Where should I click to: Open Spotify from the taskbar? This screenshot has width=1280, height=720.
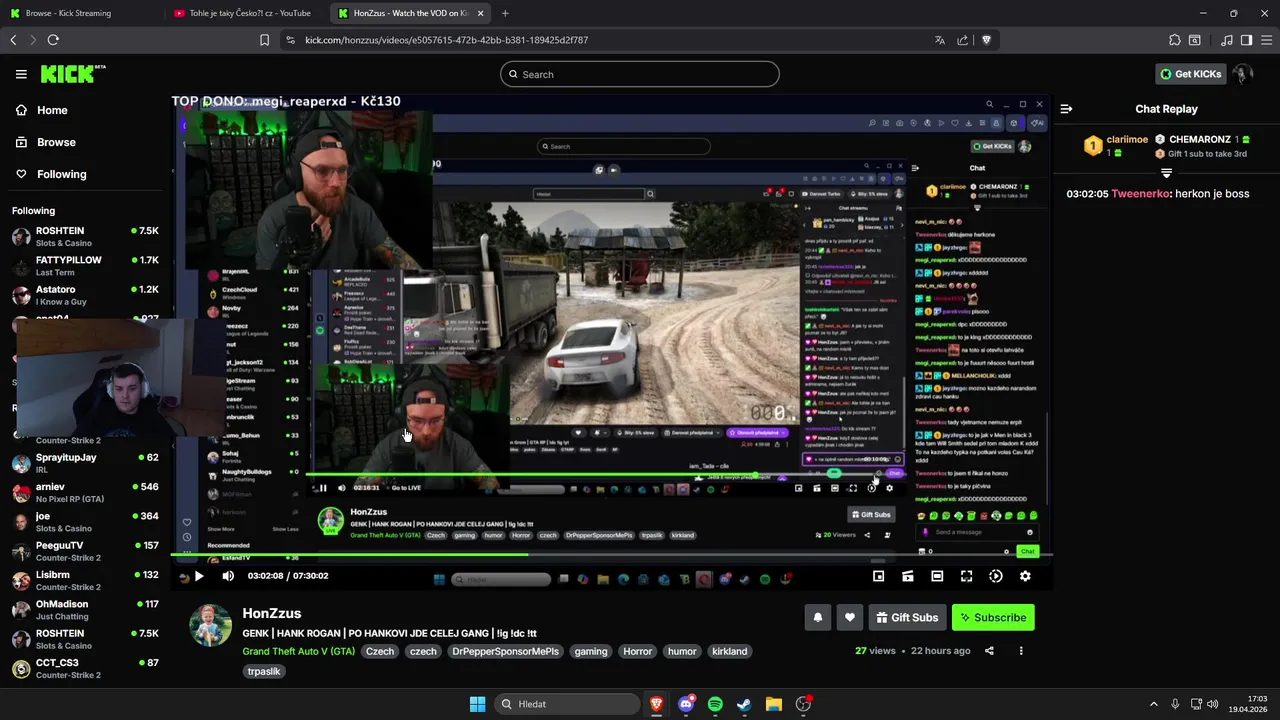pyautogui.click(x=715, y=704)
